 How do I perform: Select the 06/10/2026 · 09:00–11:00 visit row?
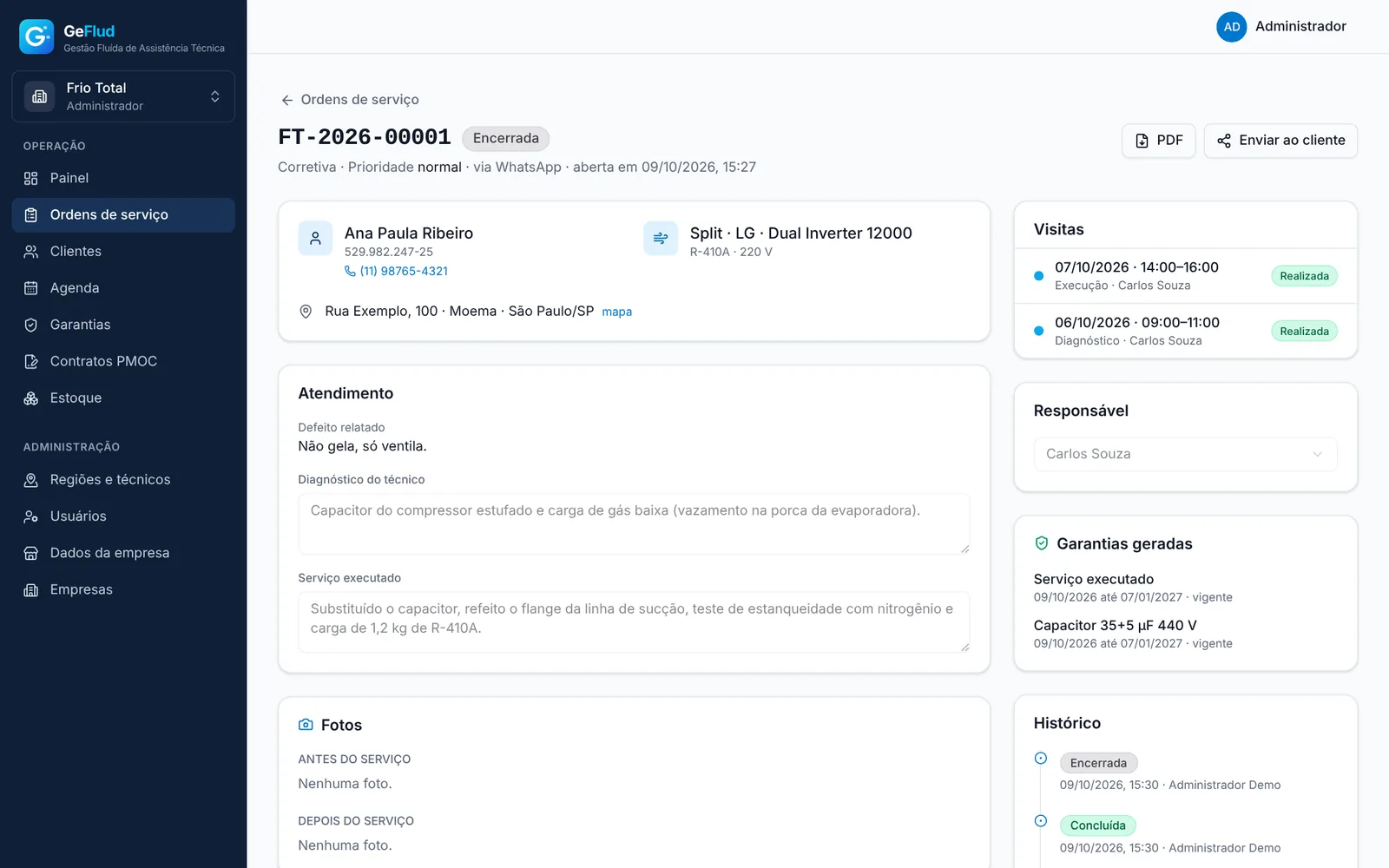(1185, 331)
